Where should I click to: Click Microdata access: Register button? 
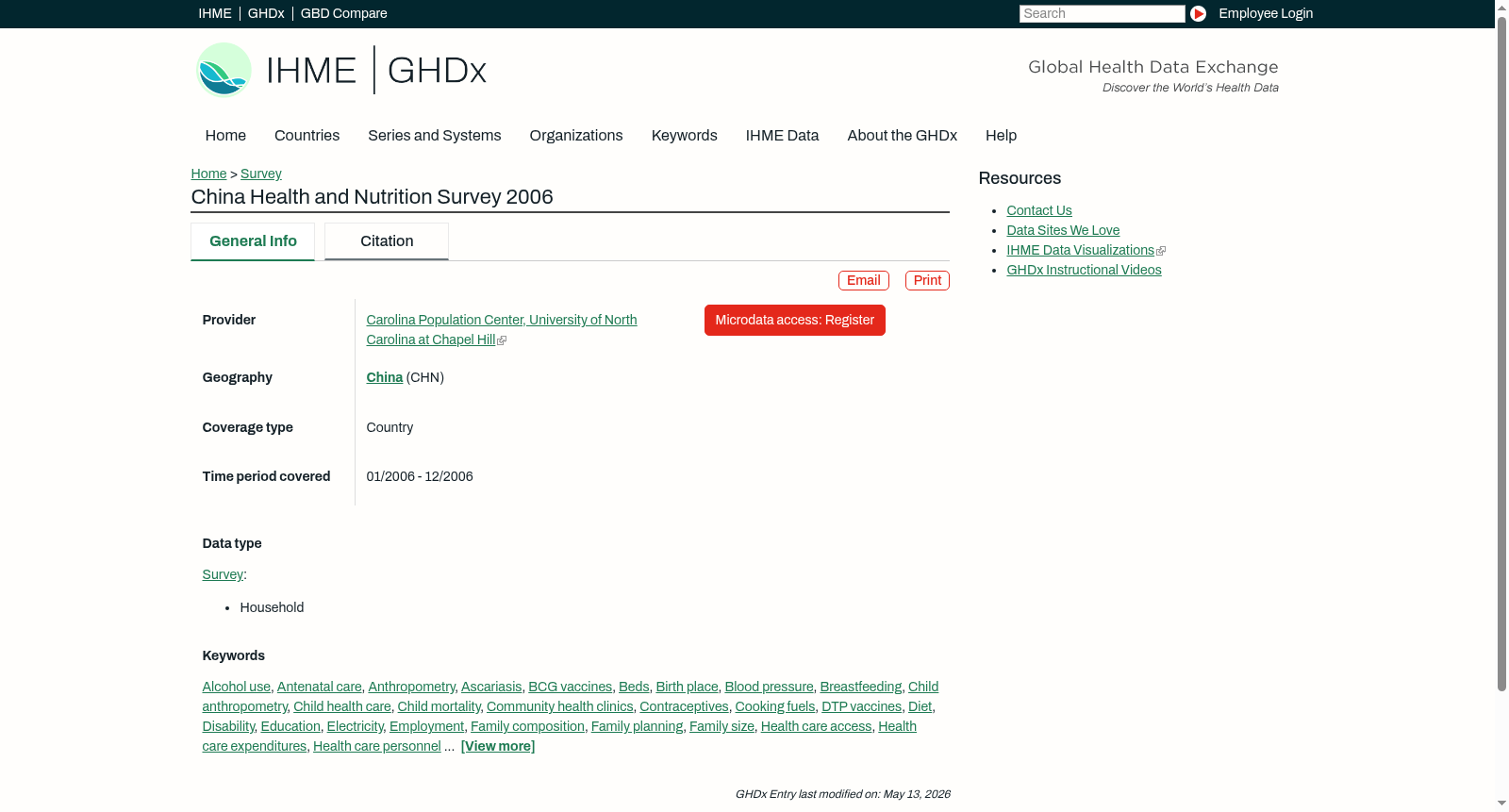[x=795, y=320]
